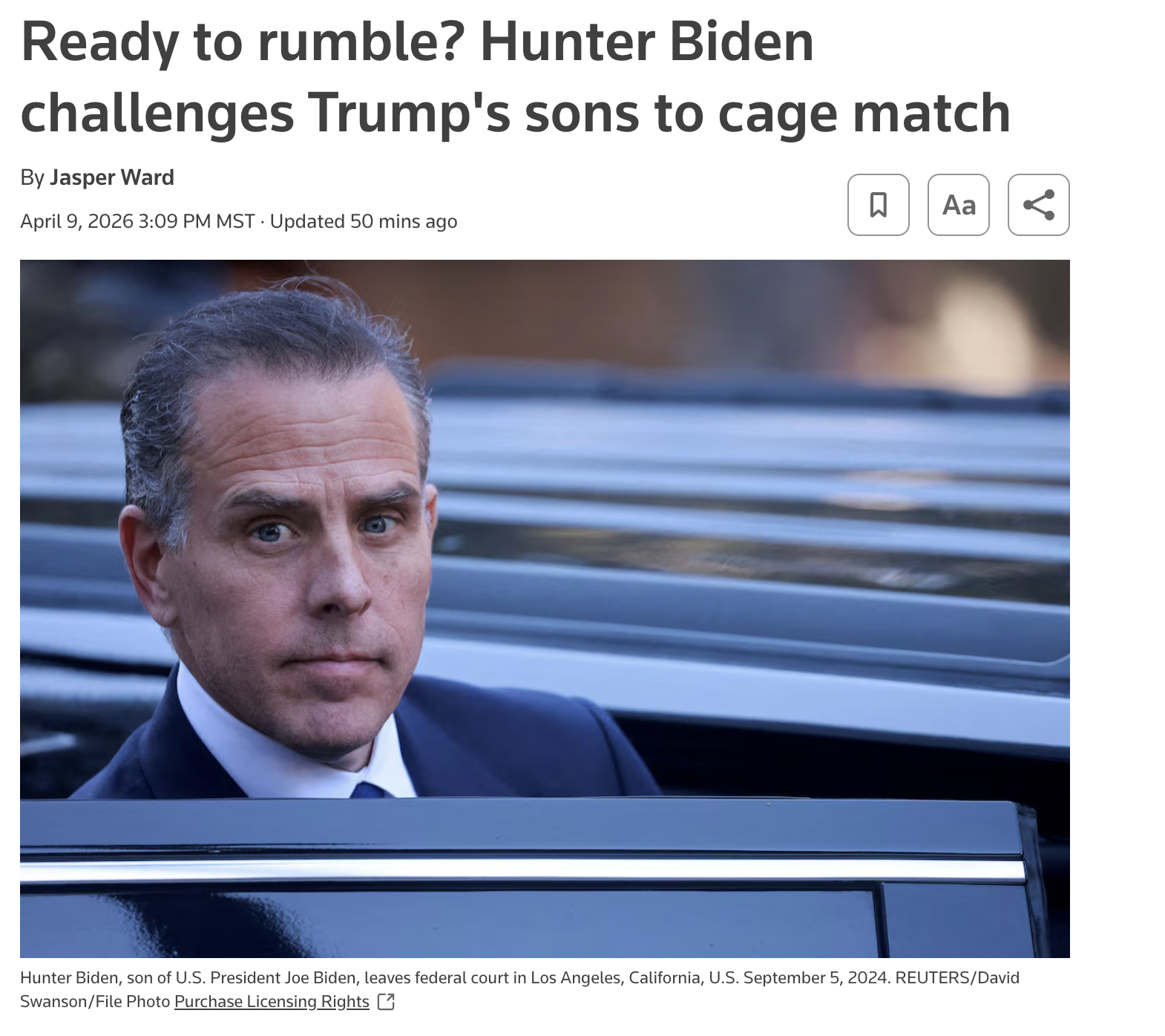Click the headline's "cage match" line
1165x1036 pixels.
coord(516,113)
